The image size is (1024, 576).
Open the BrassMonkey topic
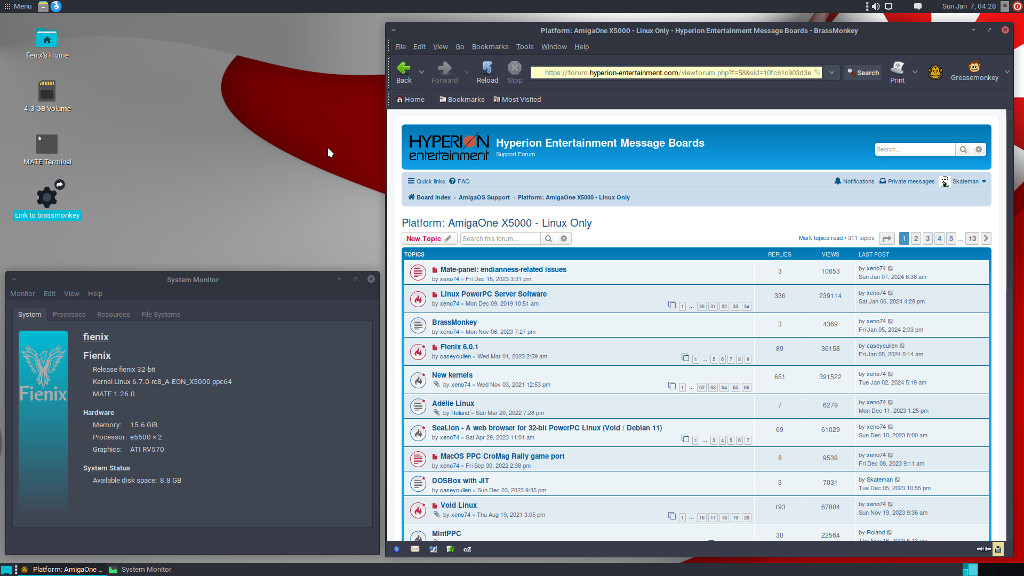[454, 323]
